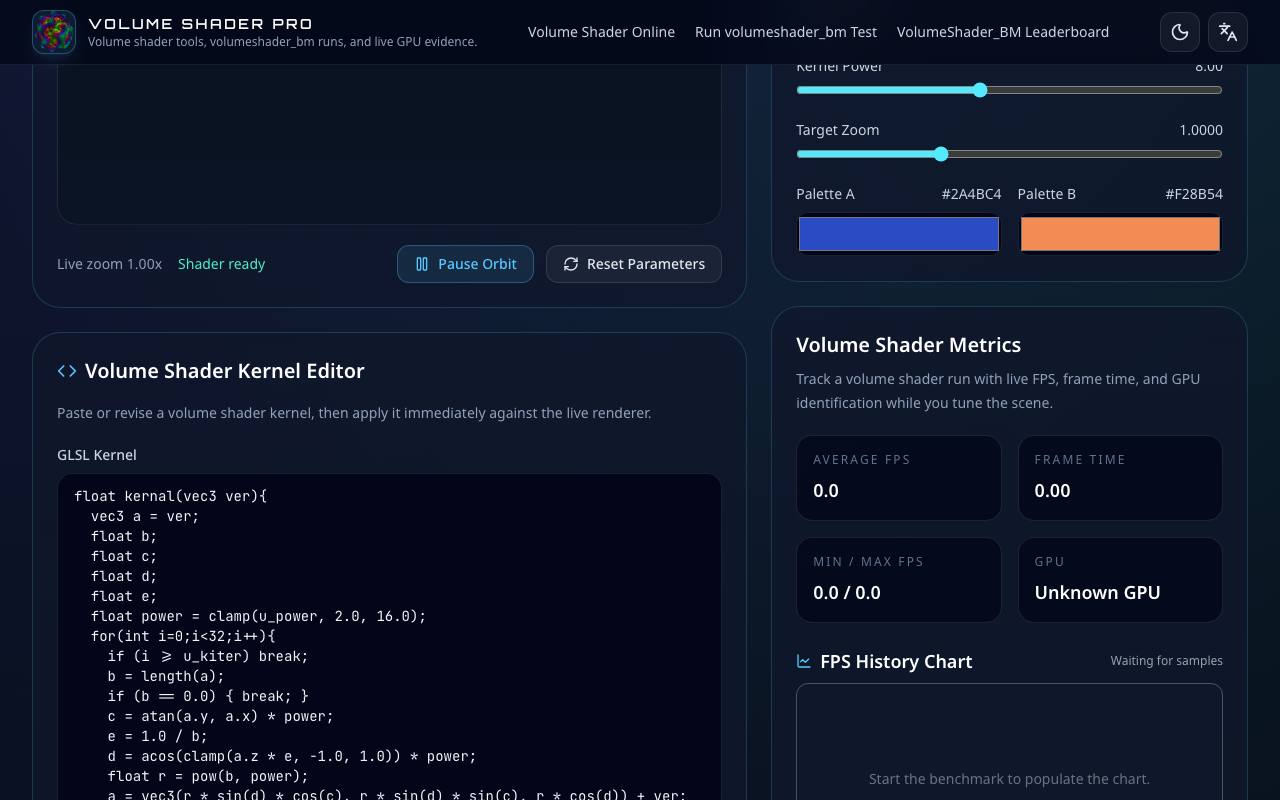Click the '#2A4BC4' Palette A hex value
Viewport: 1280px width, 800px height.
(971, 194)
